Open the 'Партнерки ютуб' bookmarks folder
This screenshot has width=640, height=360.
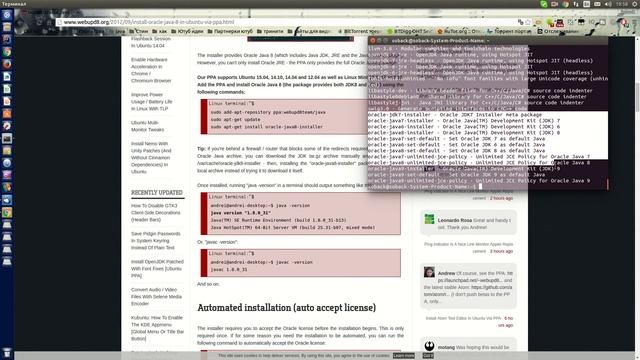point(230,31)
